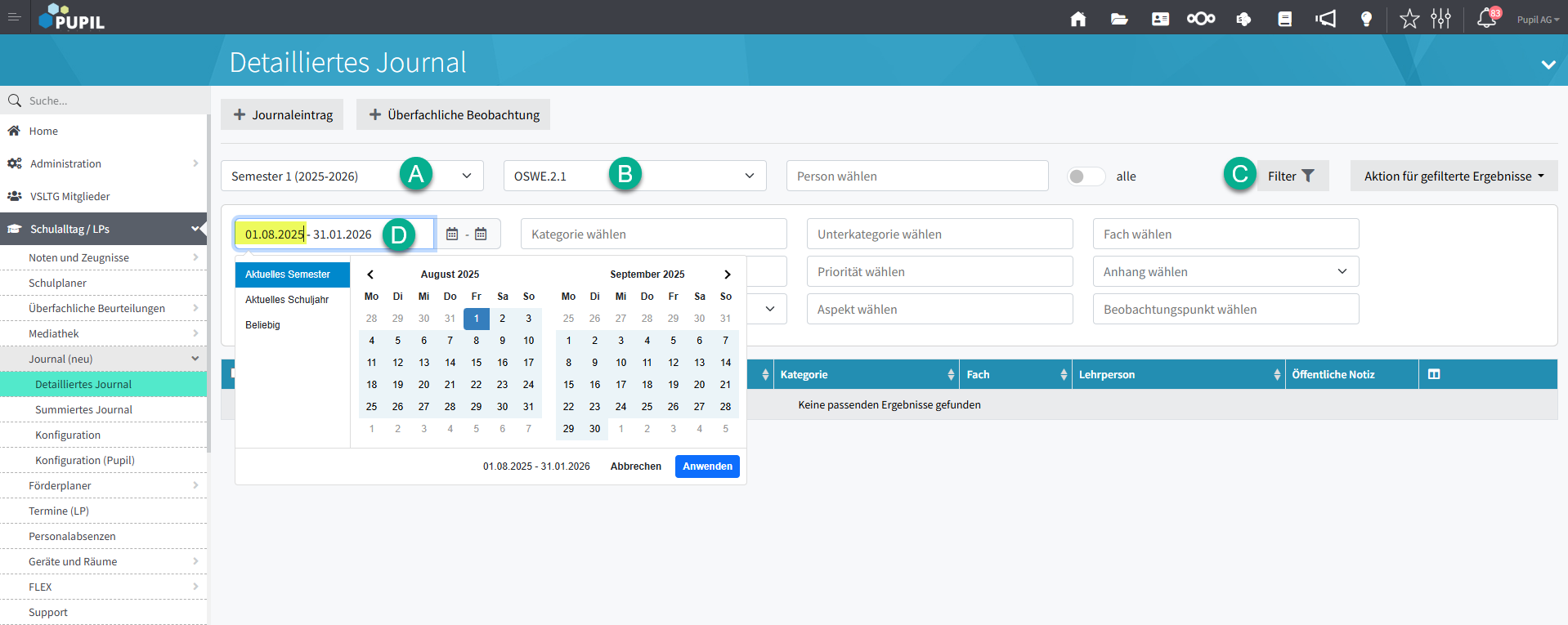The image size is (1568, 625).
Task: Go to next month in the calendar
Action: (727, 275)
